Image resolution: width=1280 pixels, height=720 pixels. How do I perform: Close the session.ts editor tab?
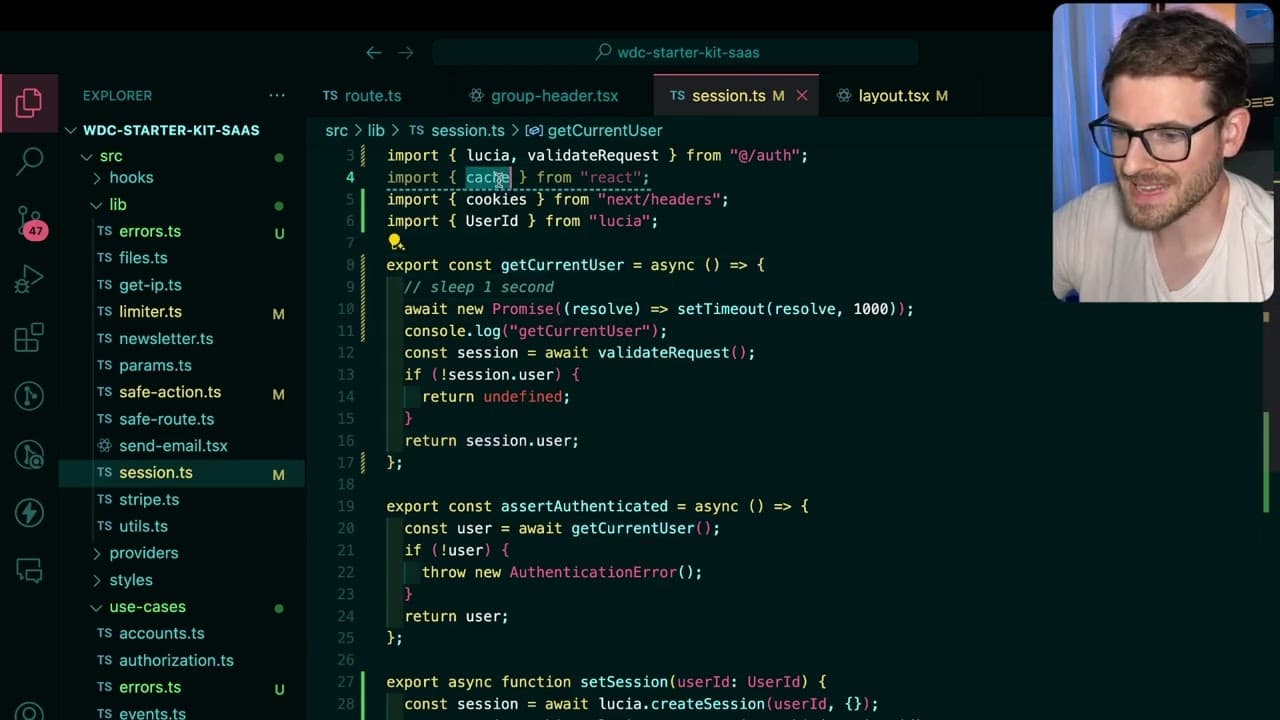[801, 96]
